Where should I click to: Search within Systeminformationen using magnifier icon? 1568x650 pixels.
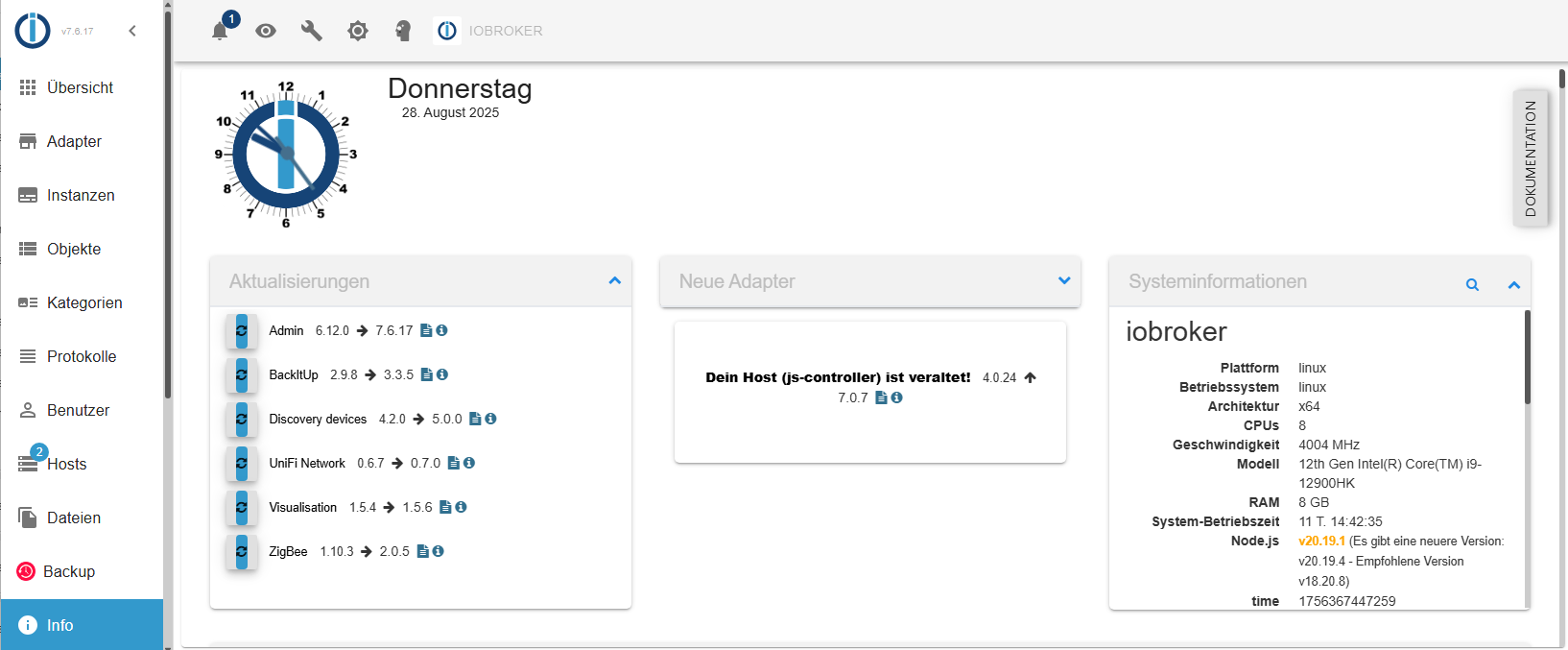pos(1472,284)
